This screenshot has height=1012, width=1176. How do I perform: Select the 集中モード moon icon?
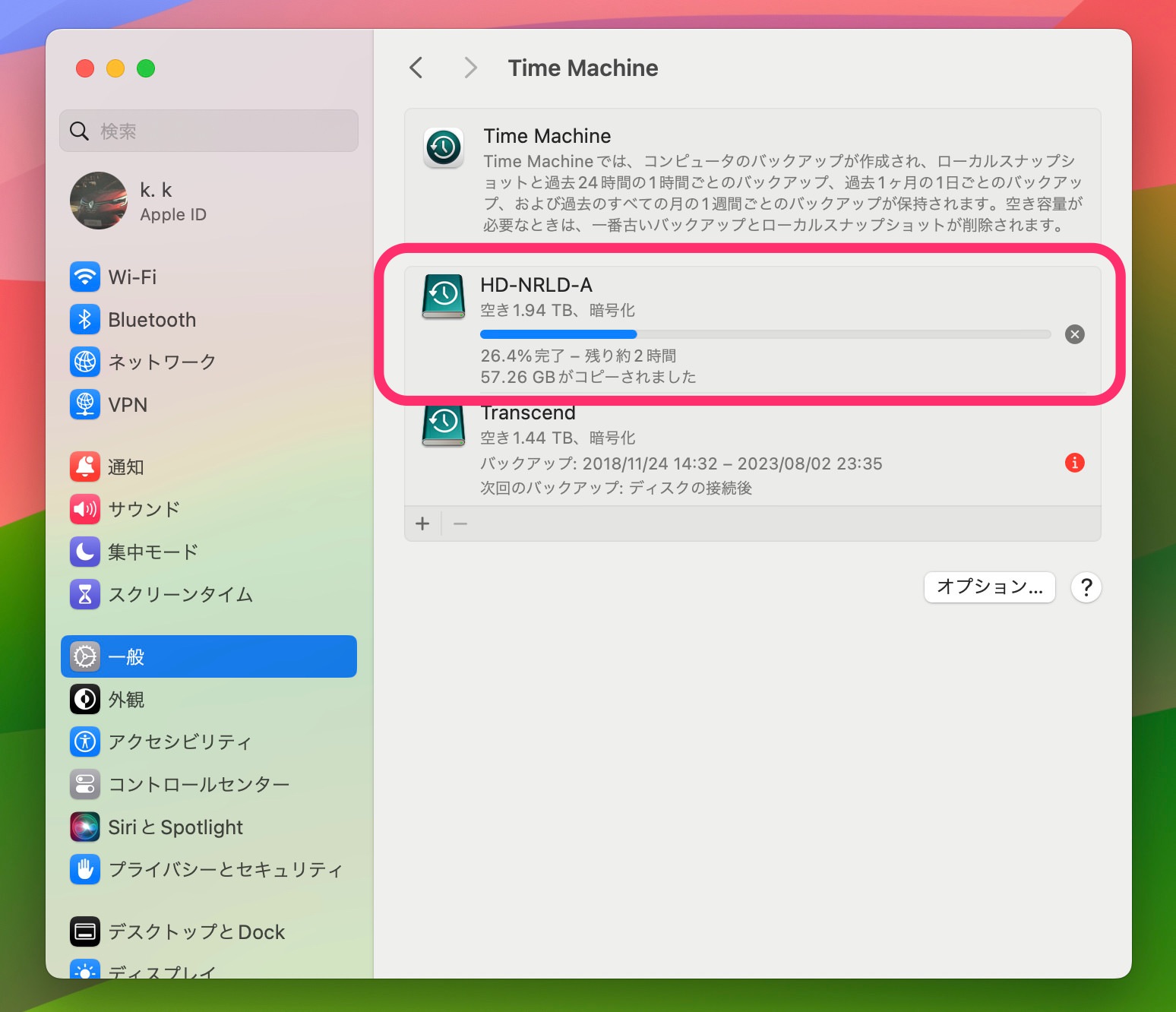pos(85,552)
